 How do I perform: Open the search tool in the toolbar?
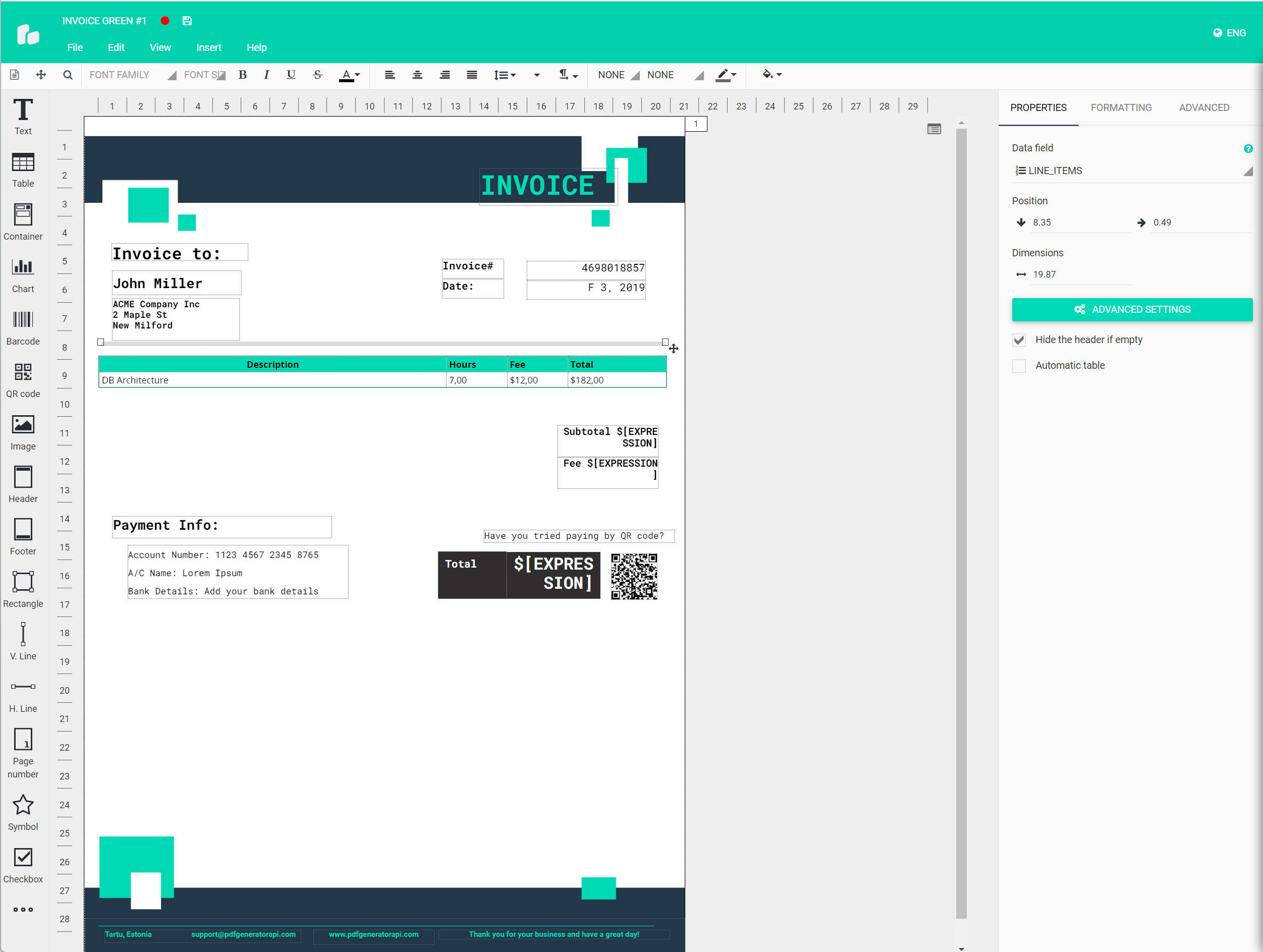coord(68,75)
